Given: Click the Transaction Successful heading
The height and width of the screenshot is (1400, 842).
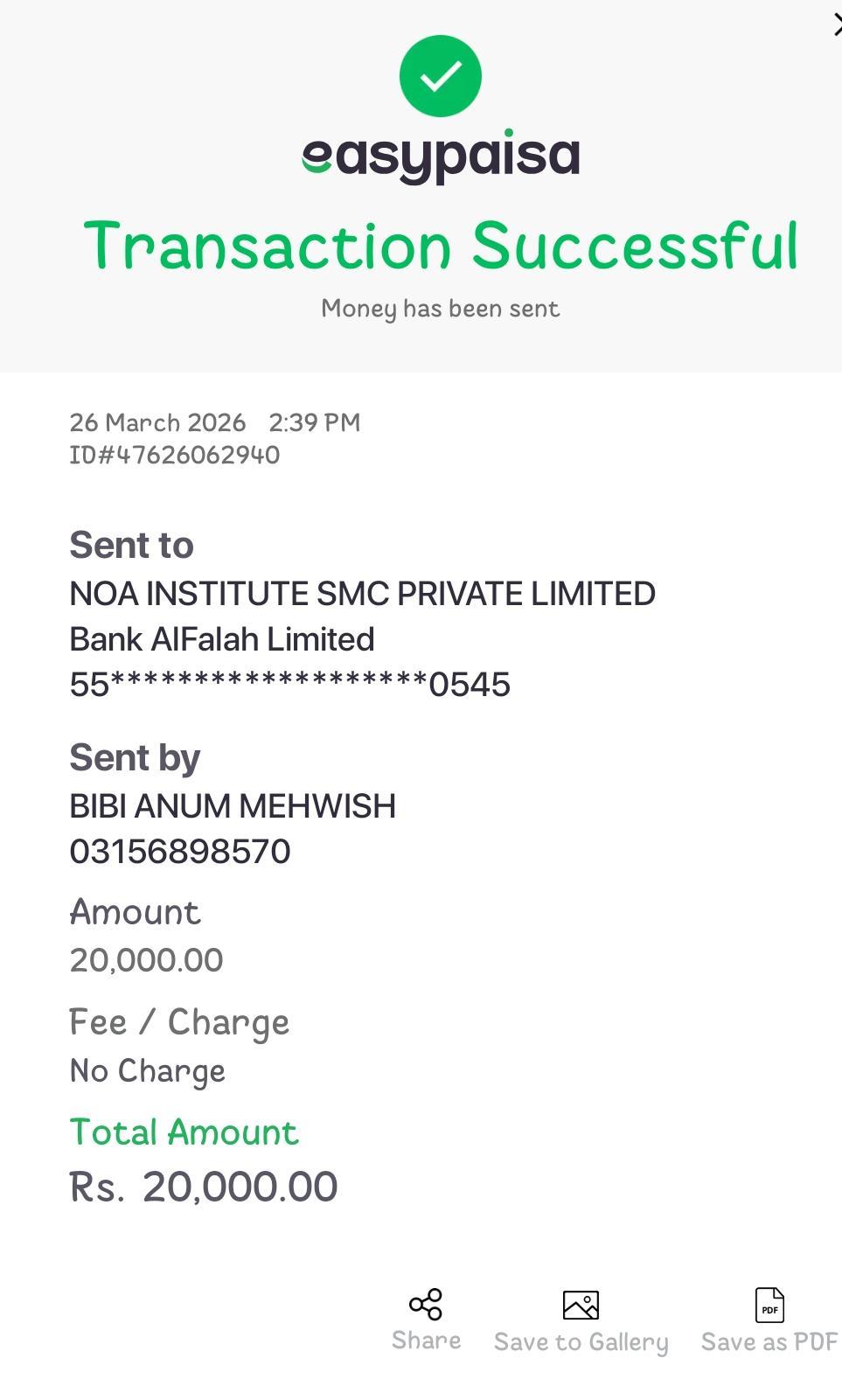Looking at the screenshot, I should click(x=440, y=246).
